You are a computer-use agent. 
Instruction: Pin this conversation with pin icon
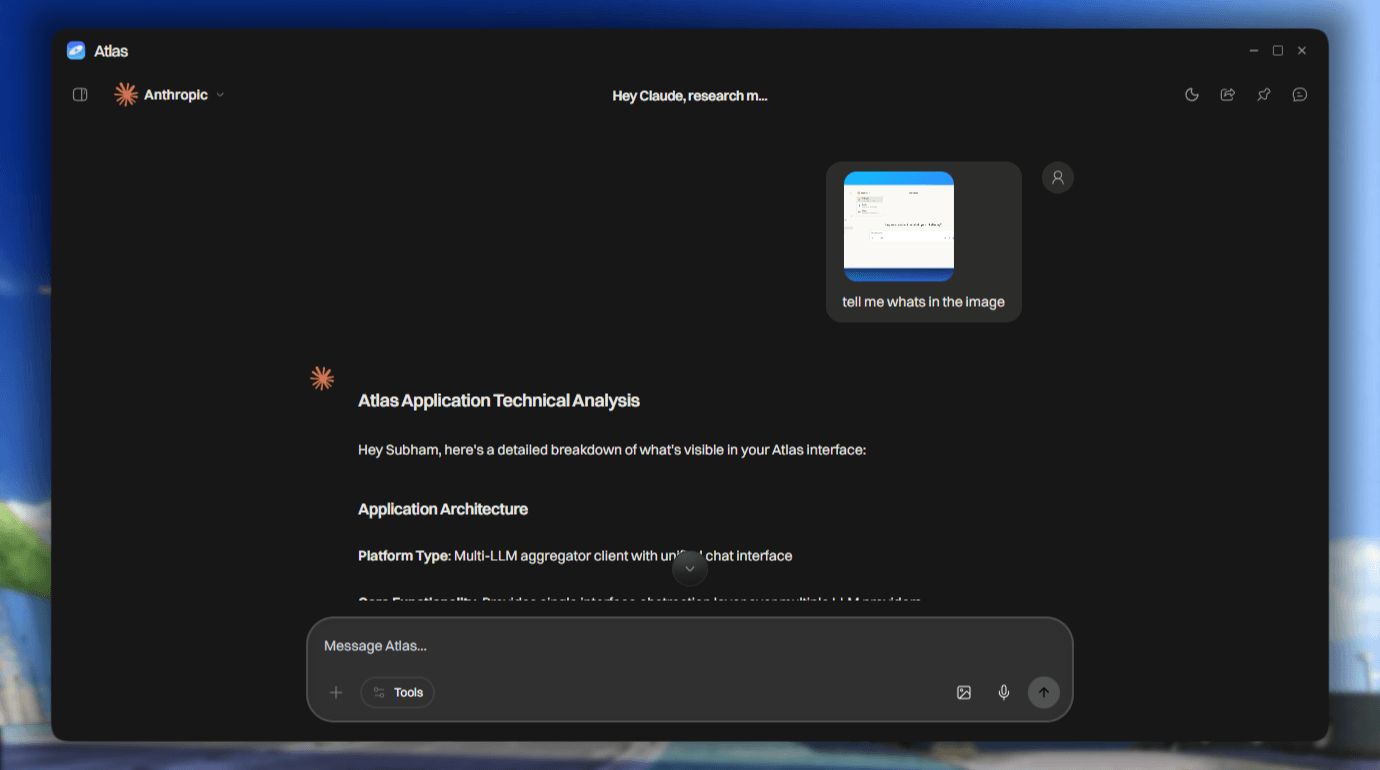1264,95
